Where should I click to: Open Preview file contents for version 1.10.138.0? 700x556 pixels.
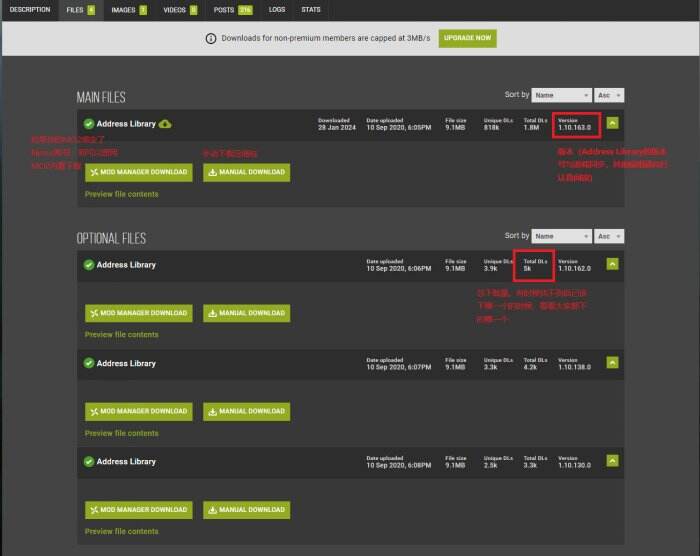(x=121, y=434)
